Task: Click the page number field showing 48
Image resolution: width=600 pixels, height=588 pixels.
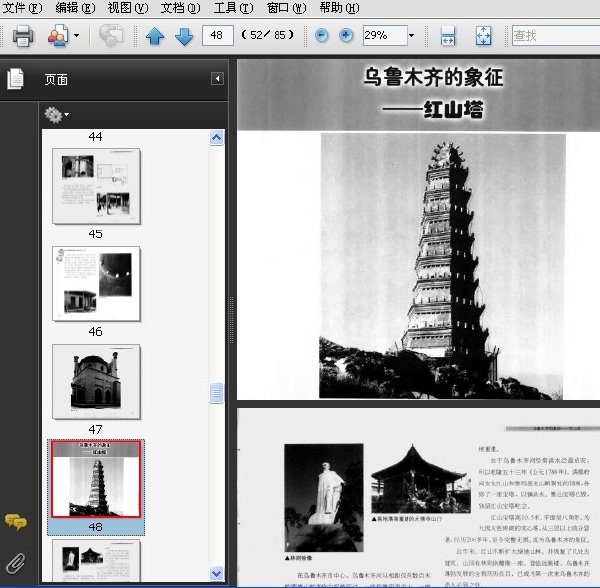Action: pos(217,36)
